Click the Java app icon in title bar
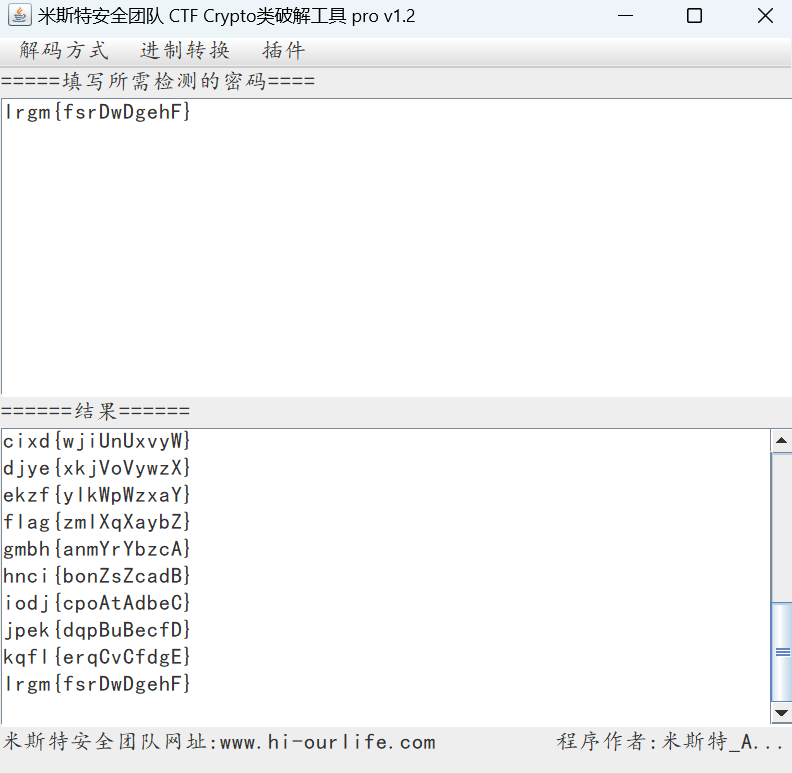The width and height of the screenshot is (792, 773). [20, 15]
